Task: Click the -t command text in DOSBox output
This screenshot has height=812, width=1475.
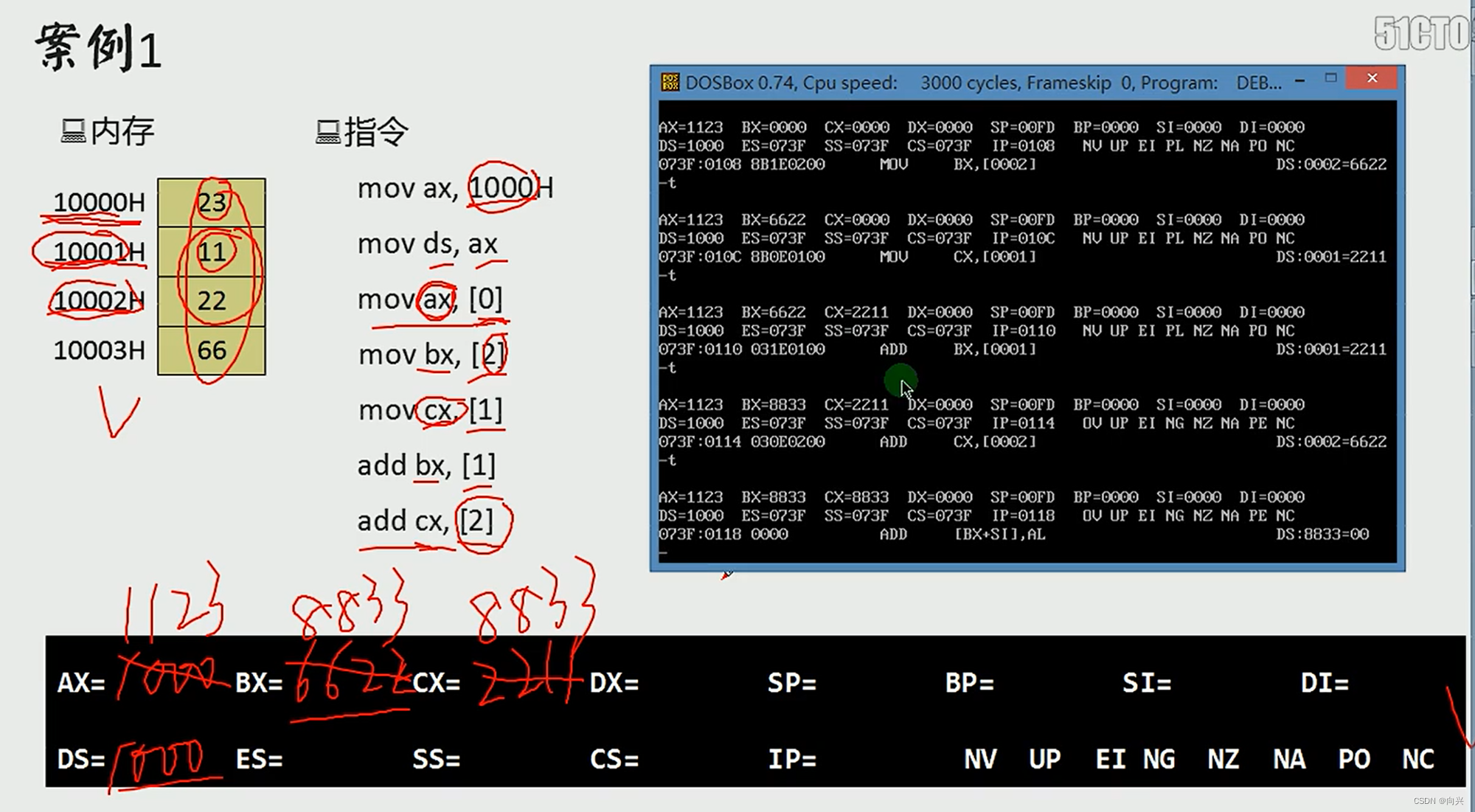Action: point(669,182)
